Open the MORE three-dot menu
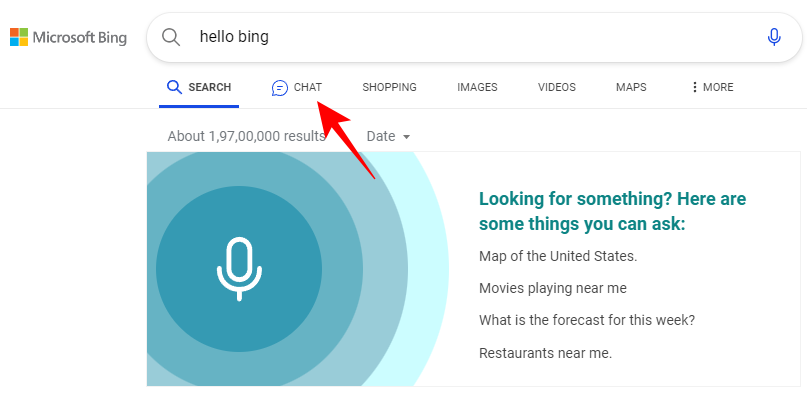 [x=712, y=88]
